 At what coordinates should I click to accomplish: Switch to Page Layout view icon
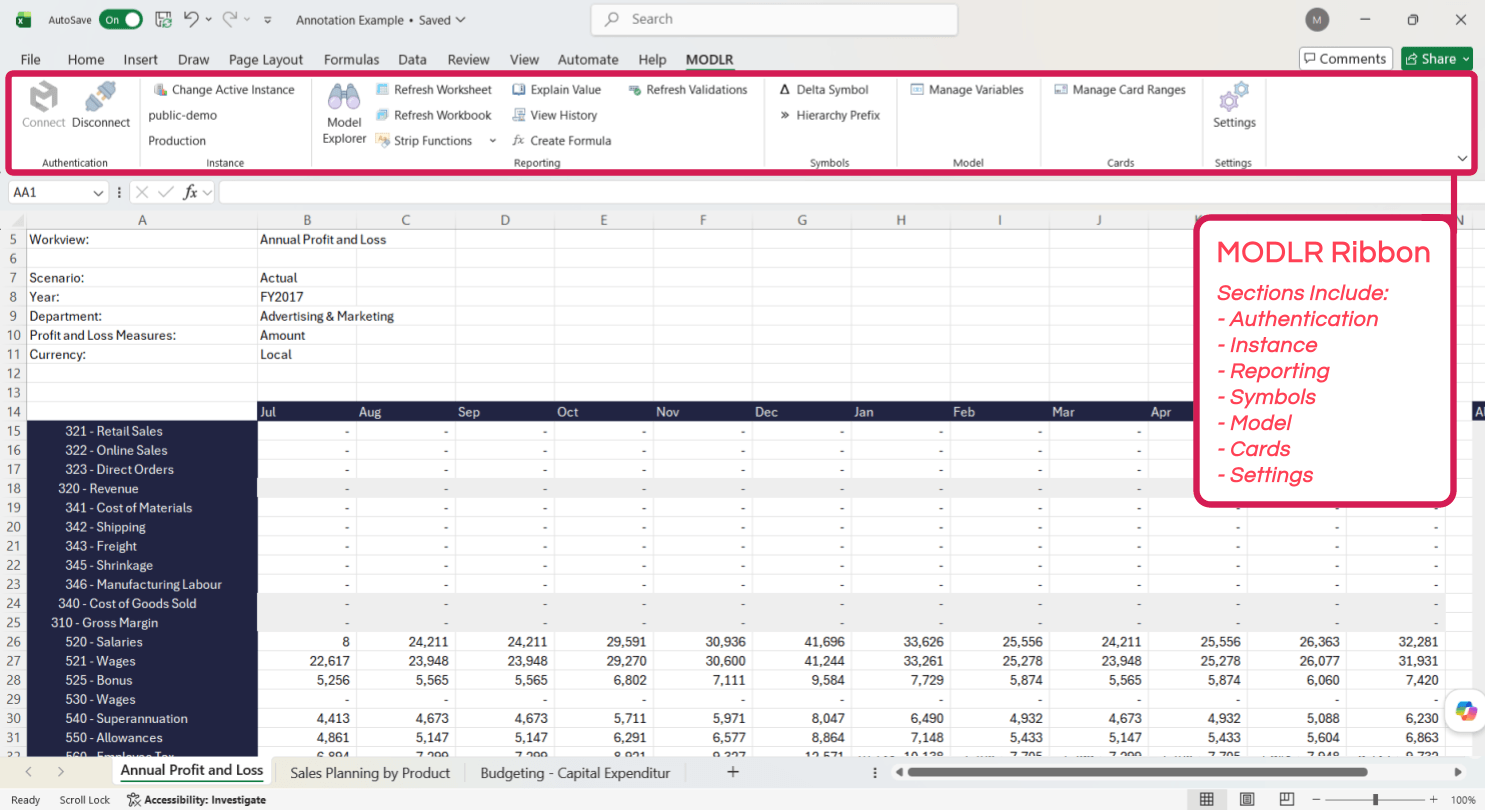1247,799
